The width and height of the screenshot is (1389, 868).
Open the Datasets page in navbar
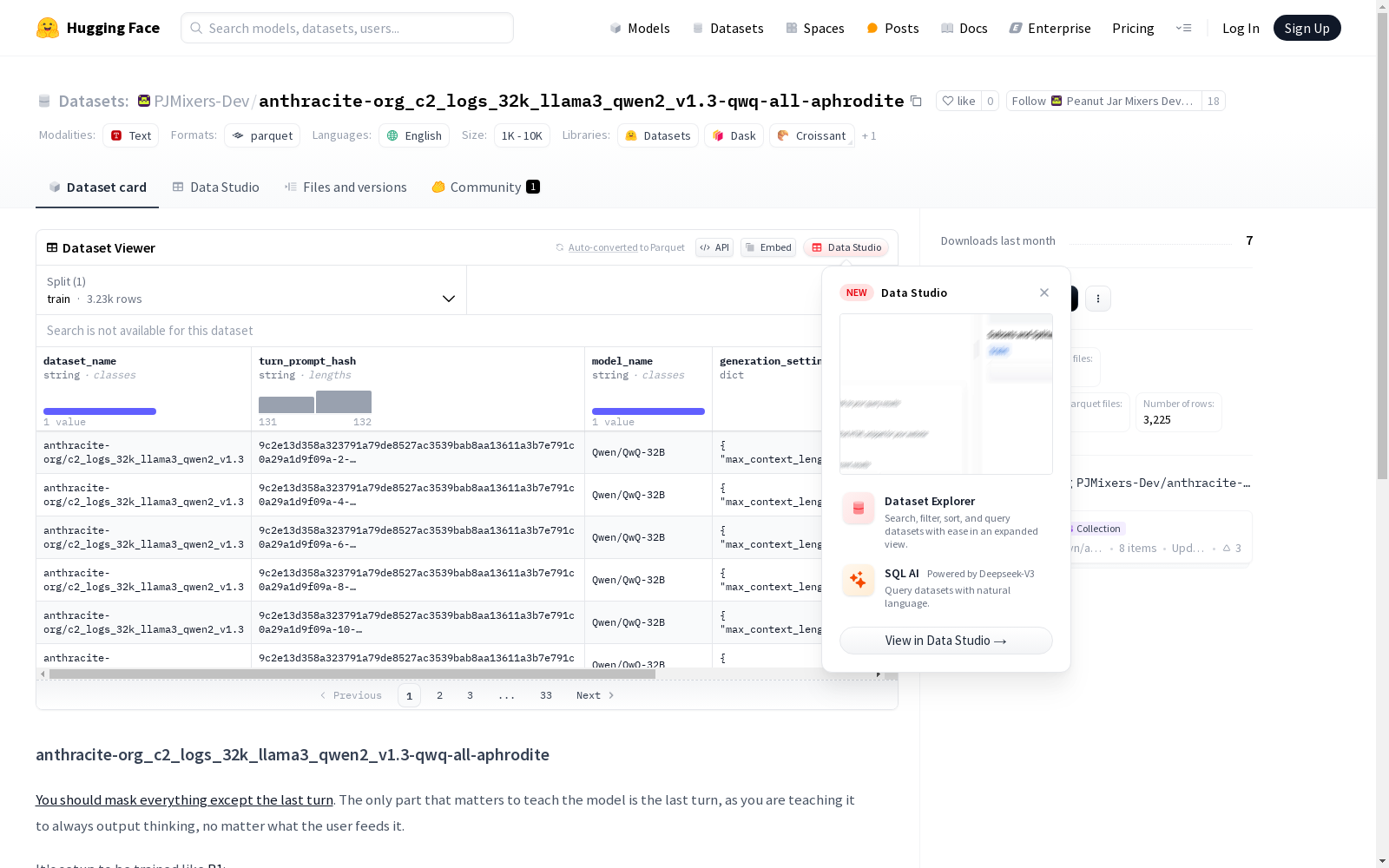727,28
